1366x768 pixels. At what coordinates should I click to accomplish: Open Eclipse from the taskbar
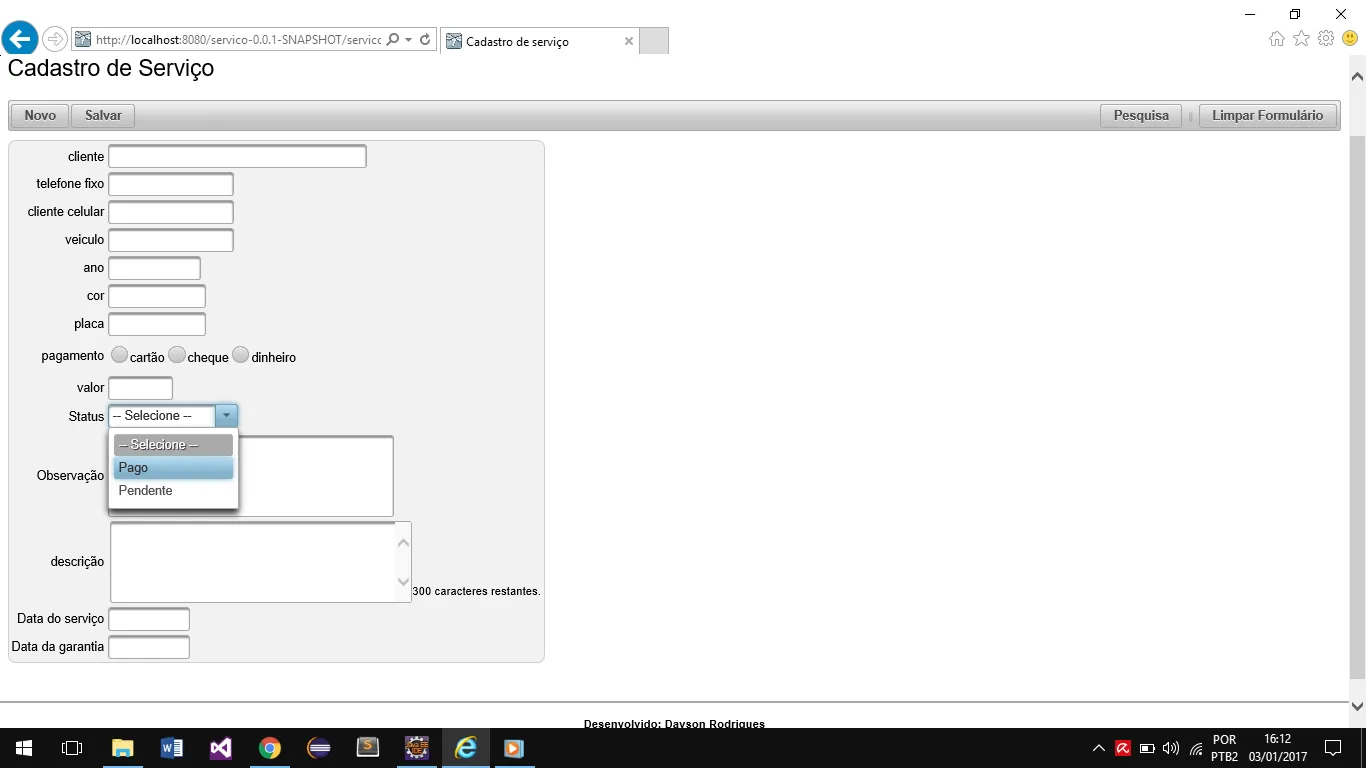click(x=318, y=748)
